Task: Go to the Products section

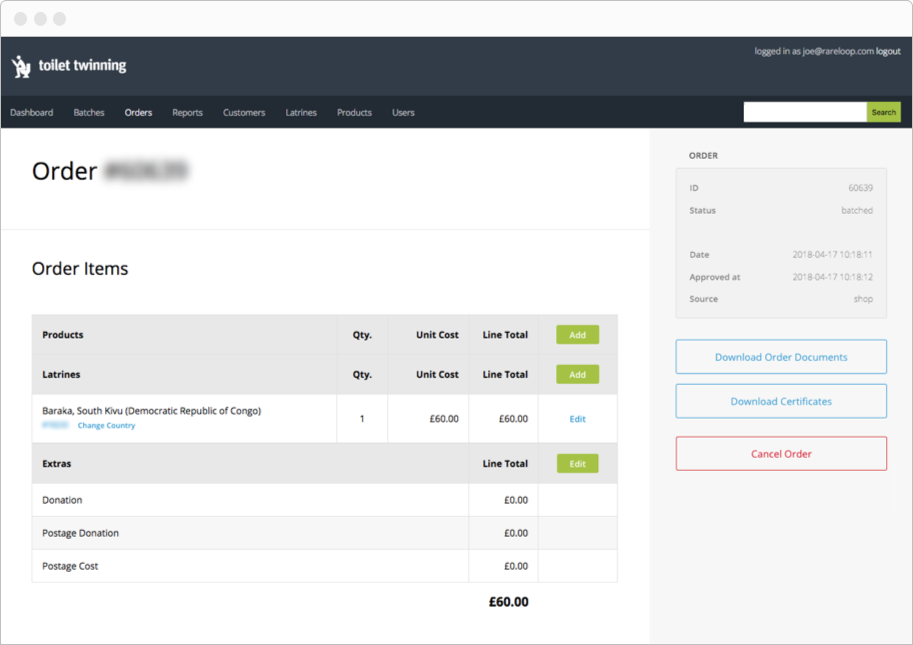Action: click(353, 112)
